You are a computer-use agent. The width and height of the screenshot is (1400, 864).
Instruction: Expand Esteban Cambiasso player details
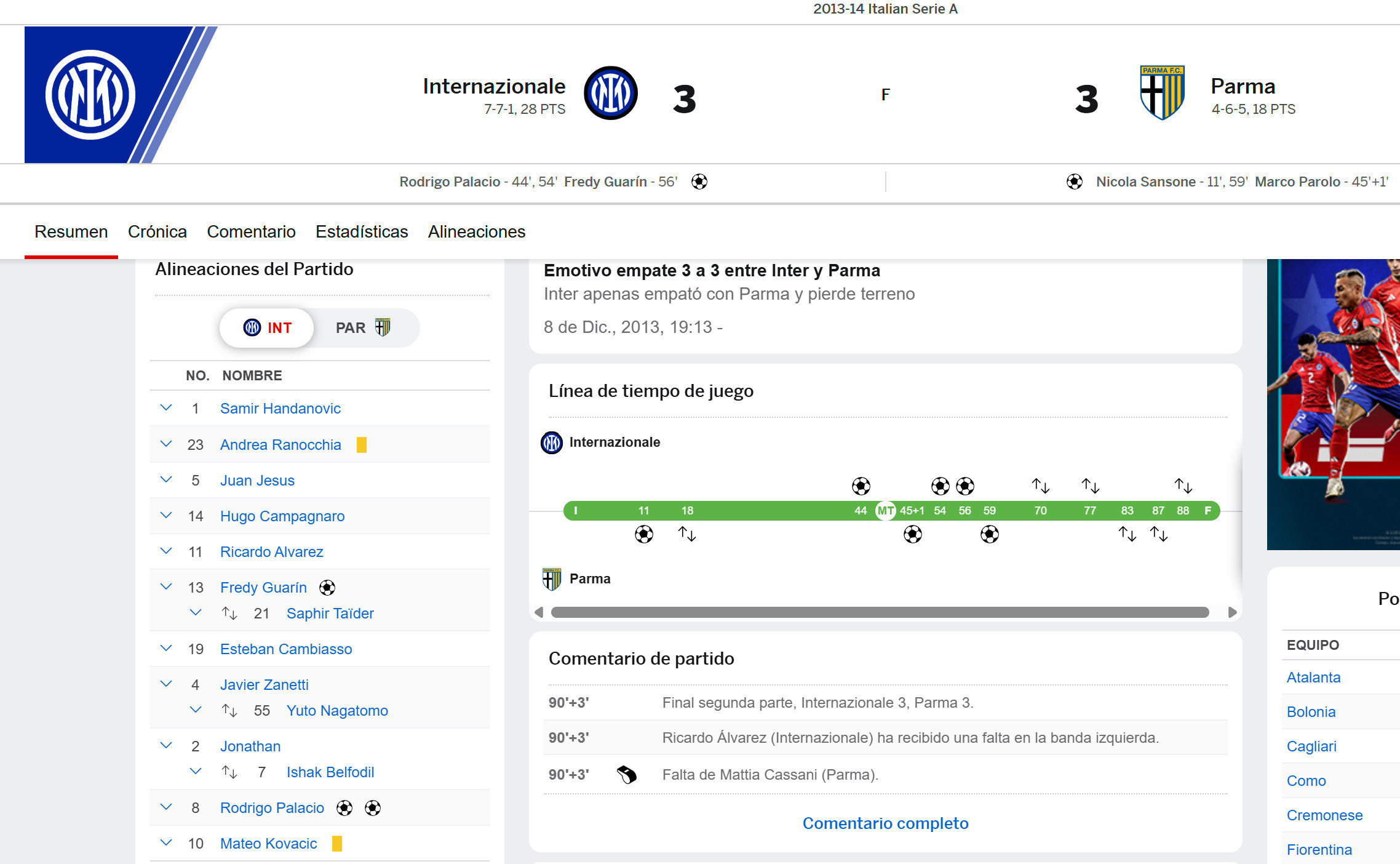(166, 649)
